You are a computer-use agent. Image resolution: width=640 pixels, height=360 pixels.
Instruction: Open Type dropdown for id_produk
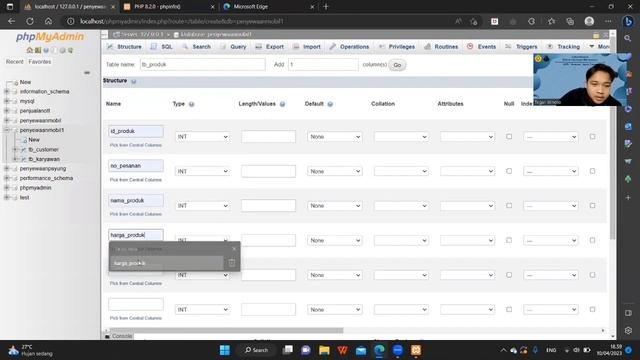tap(202, 137)
